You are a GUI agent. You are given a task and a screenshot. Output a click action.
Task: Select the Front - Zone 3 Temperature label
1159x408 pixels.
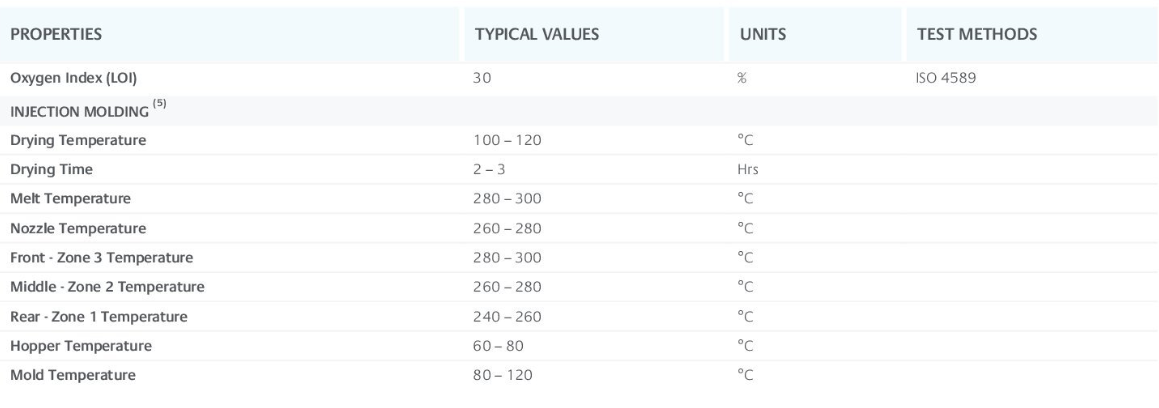101,258
